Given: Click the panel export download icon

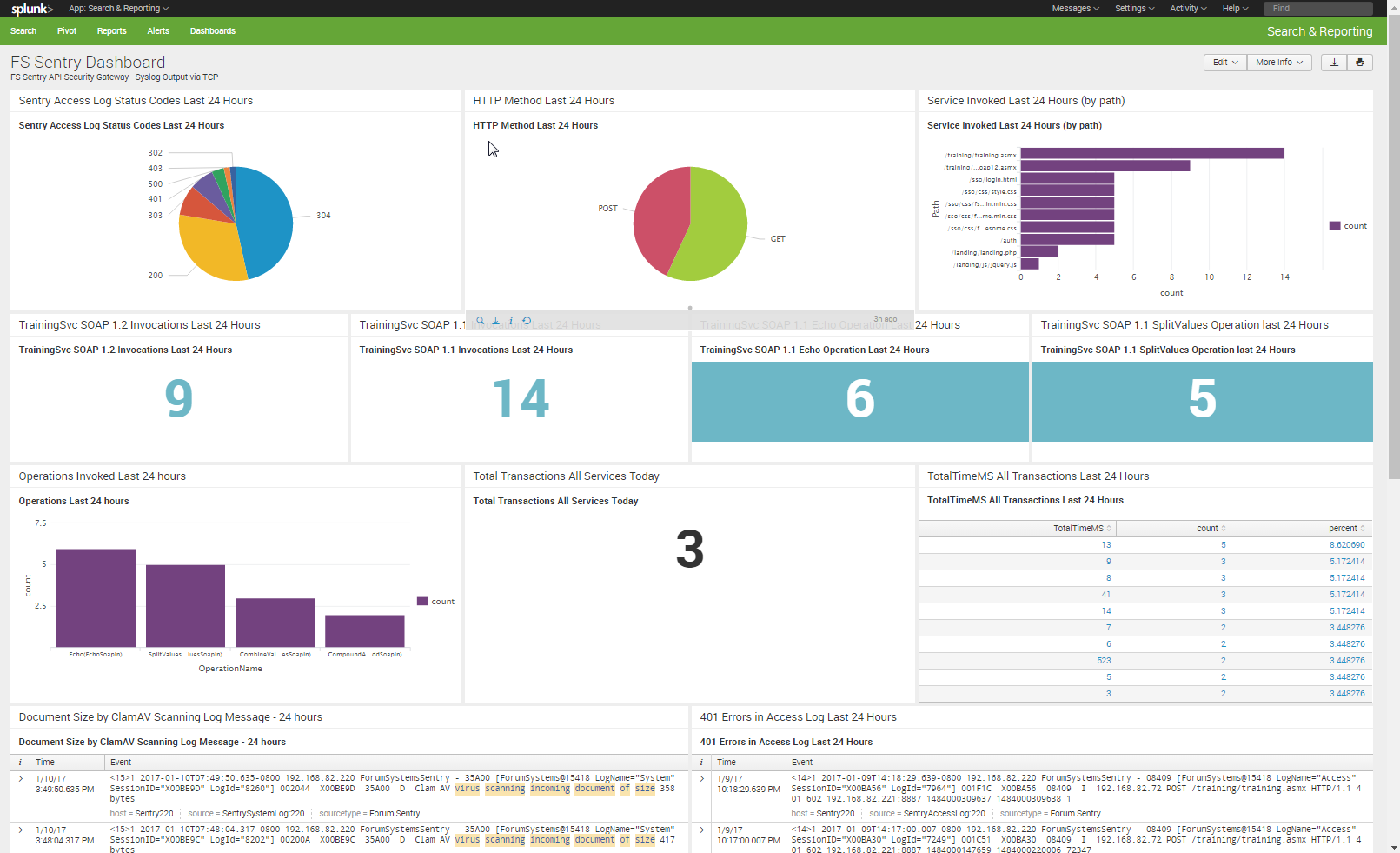Looking at the screenshot, I should pos(496,321).
